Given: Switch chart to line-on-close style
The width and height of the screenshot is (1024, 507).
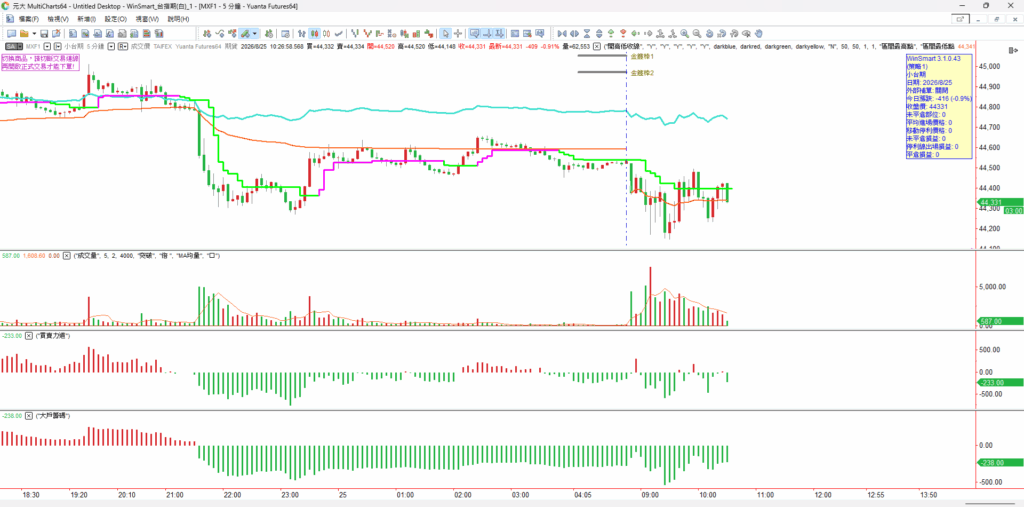Looking at the screenshot, I should (x=339, y=33).
